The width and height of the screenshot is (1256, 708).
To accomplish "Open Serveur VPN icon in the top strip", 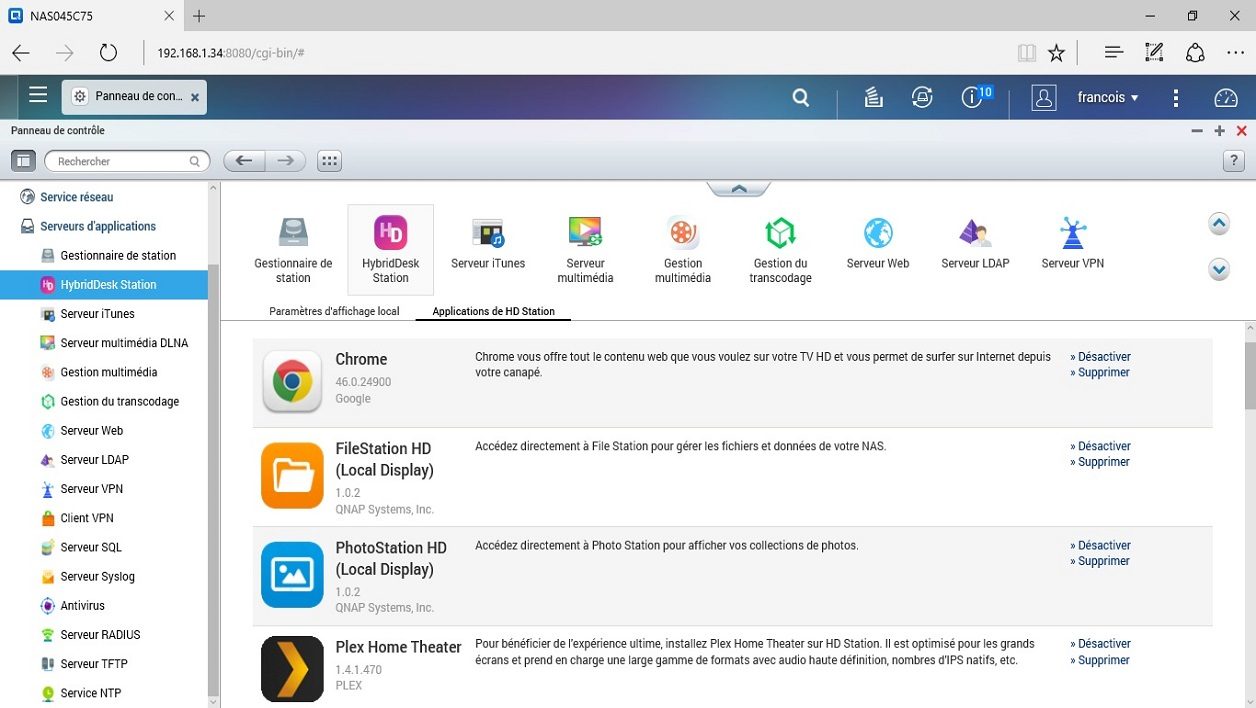I will coord(1073,243).
